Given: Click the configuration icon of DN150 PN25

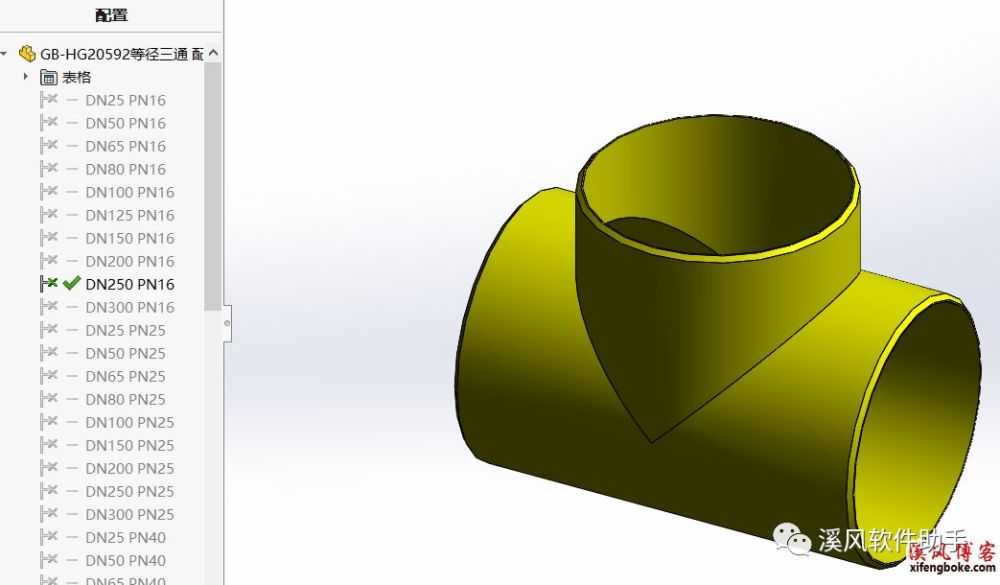Looking at the screenshot, I should tap(48, 445).
